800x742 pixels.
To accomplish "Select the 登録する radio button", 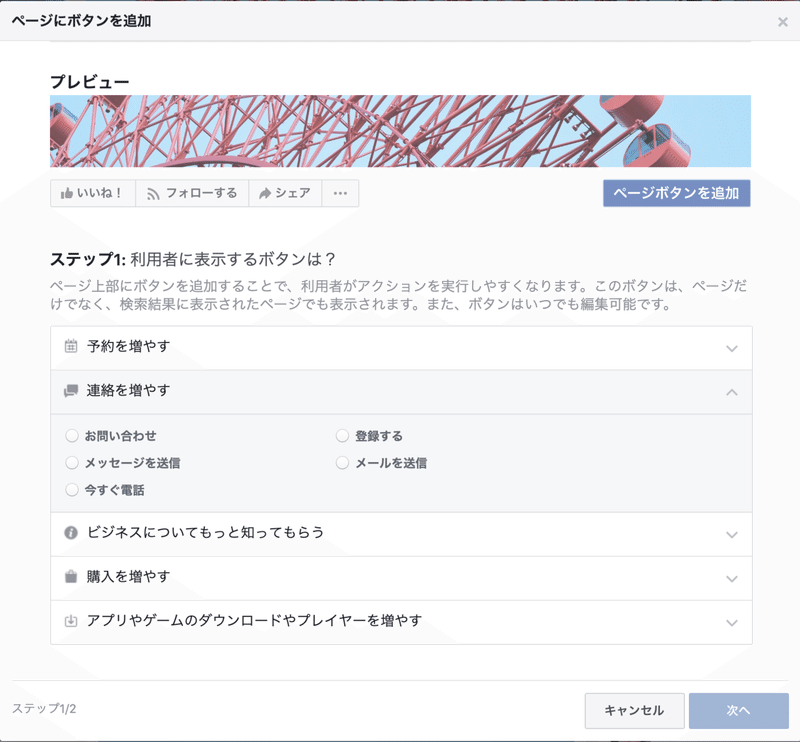I will (x=342, y=435).
